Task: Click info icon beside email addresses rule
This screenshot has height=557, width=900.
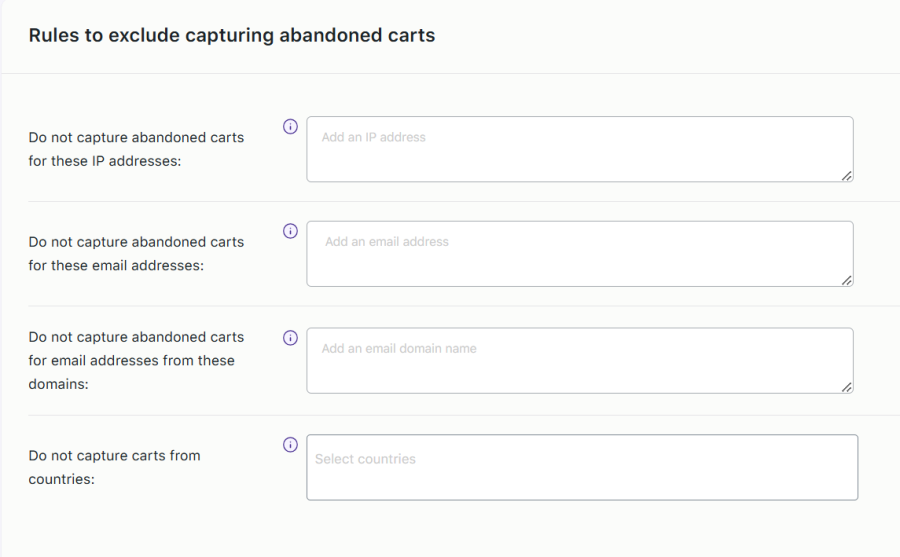Action: pos(291,231)
